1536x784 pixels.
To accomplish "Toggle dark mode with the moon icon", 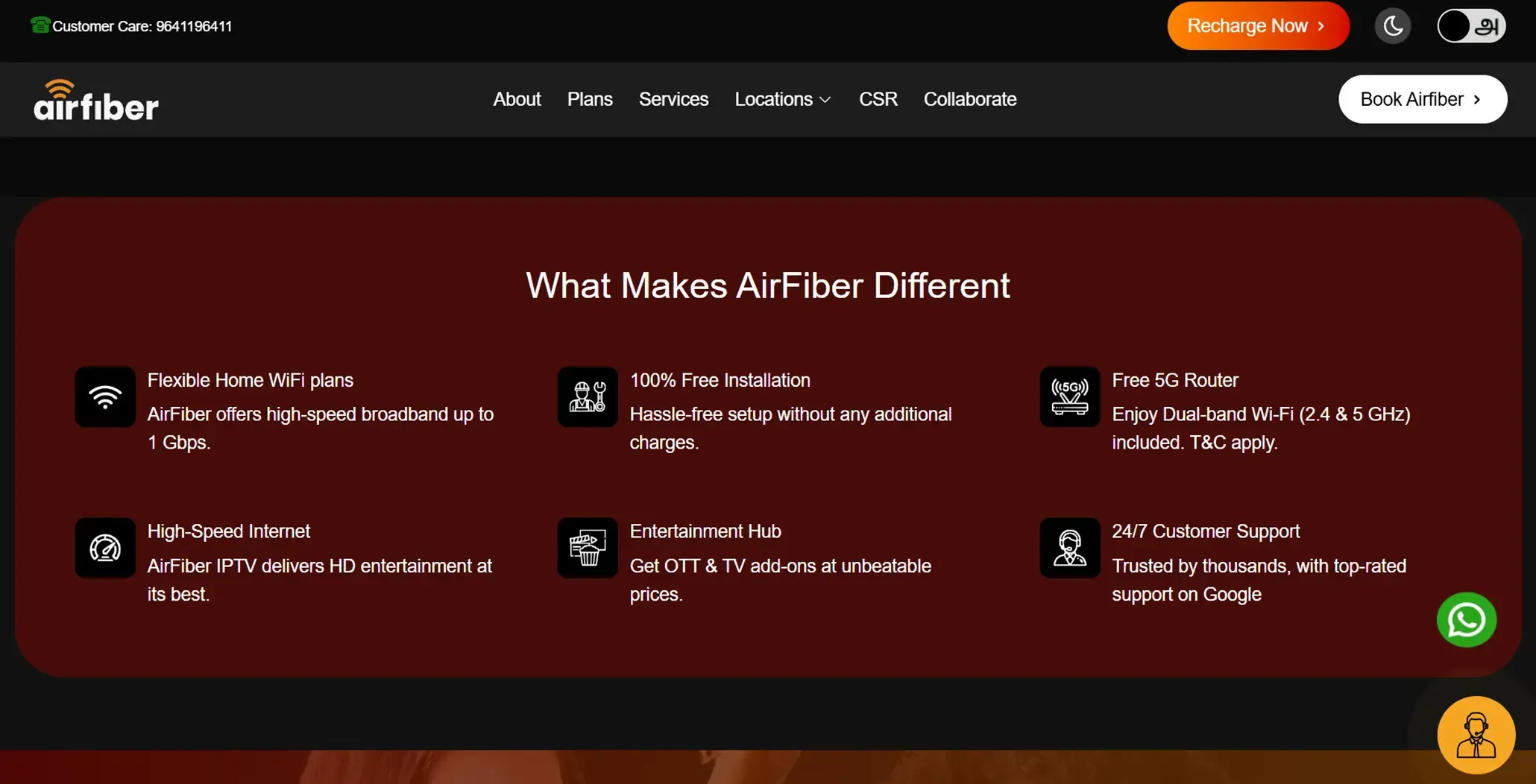I will (1392, 26).
